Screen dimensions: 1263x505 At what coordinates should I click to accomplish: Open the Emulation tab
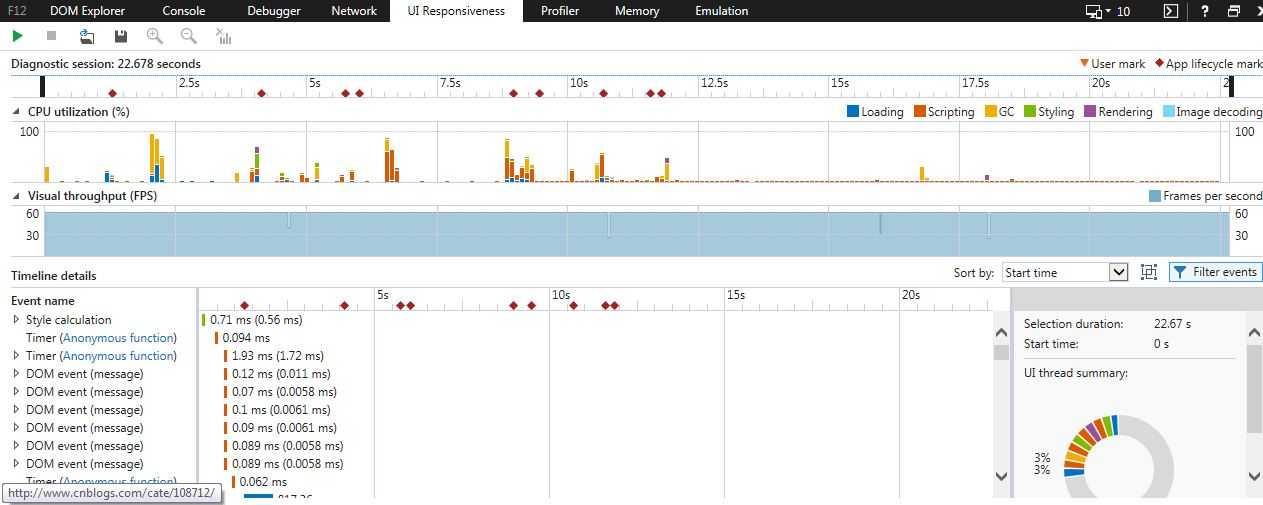(721, 11)
